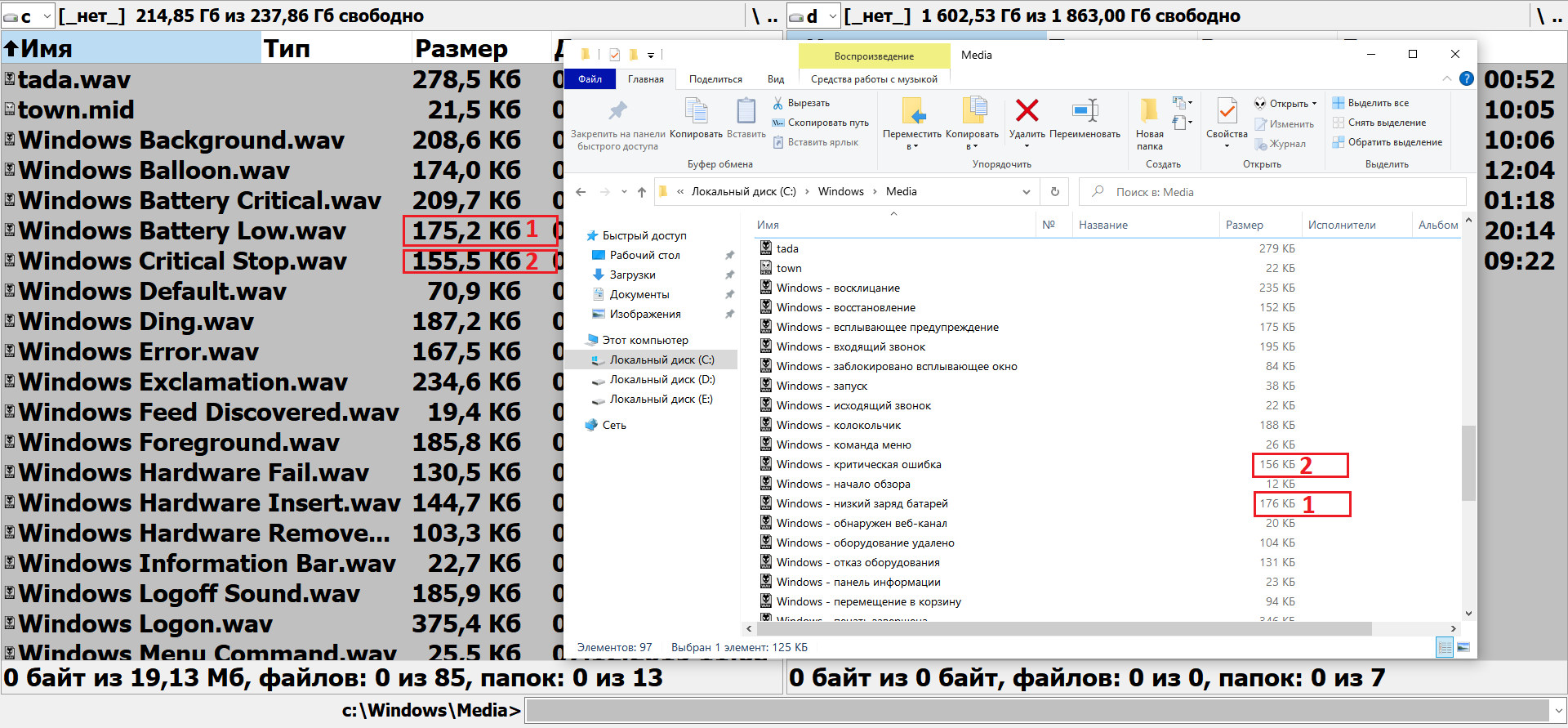Click scroll down arrow of file list
1568x728 pixels.
[1468, 614]
